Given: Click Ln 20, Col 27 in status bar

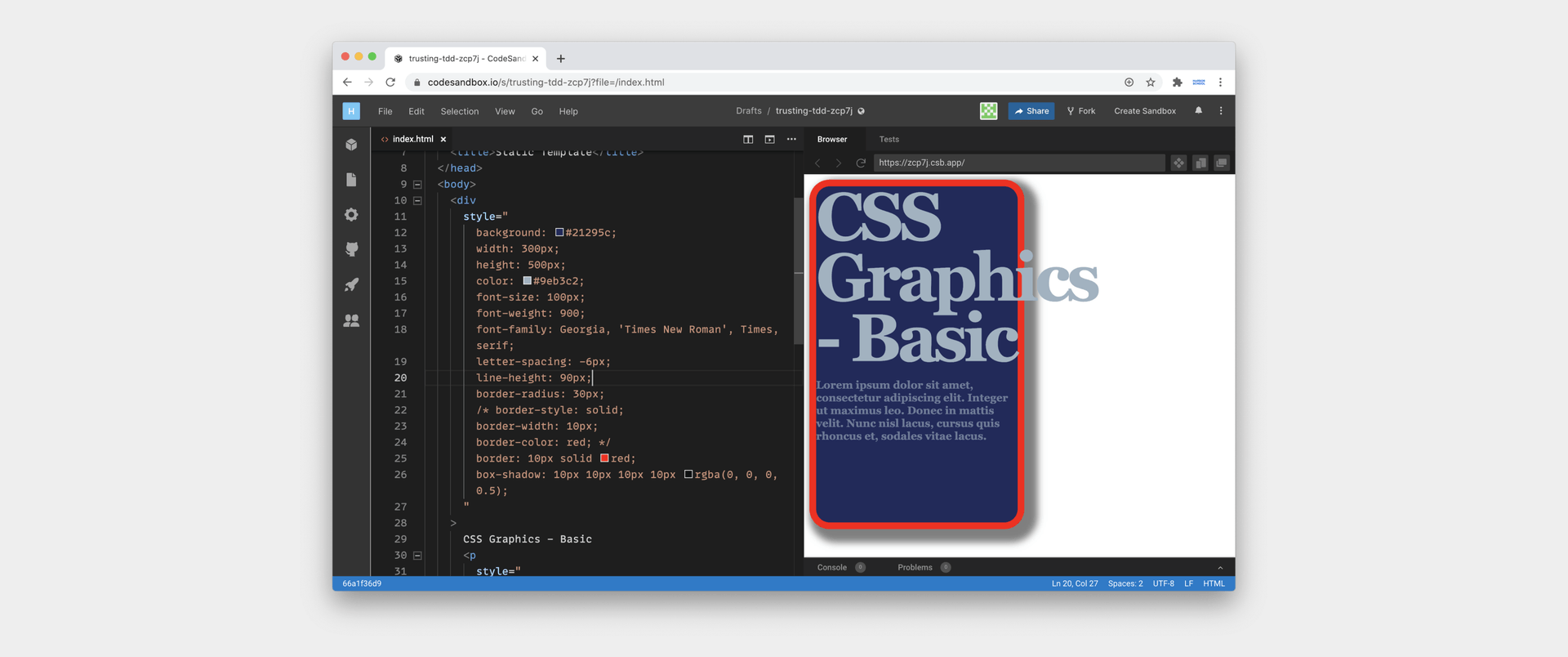Looking at the screenshot, I should point(1075,583).
